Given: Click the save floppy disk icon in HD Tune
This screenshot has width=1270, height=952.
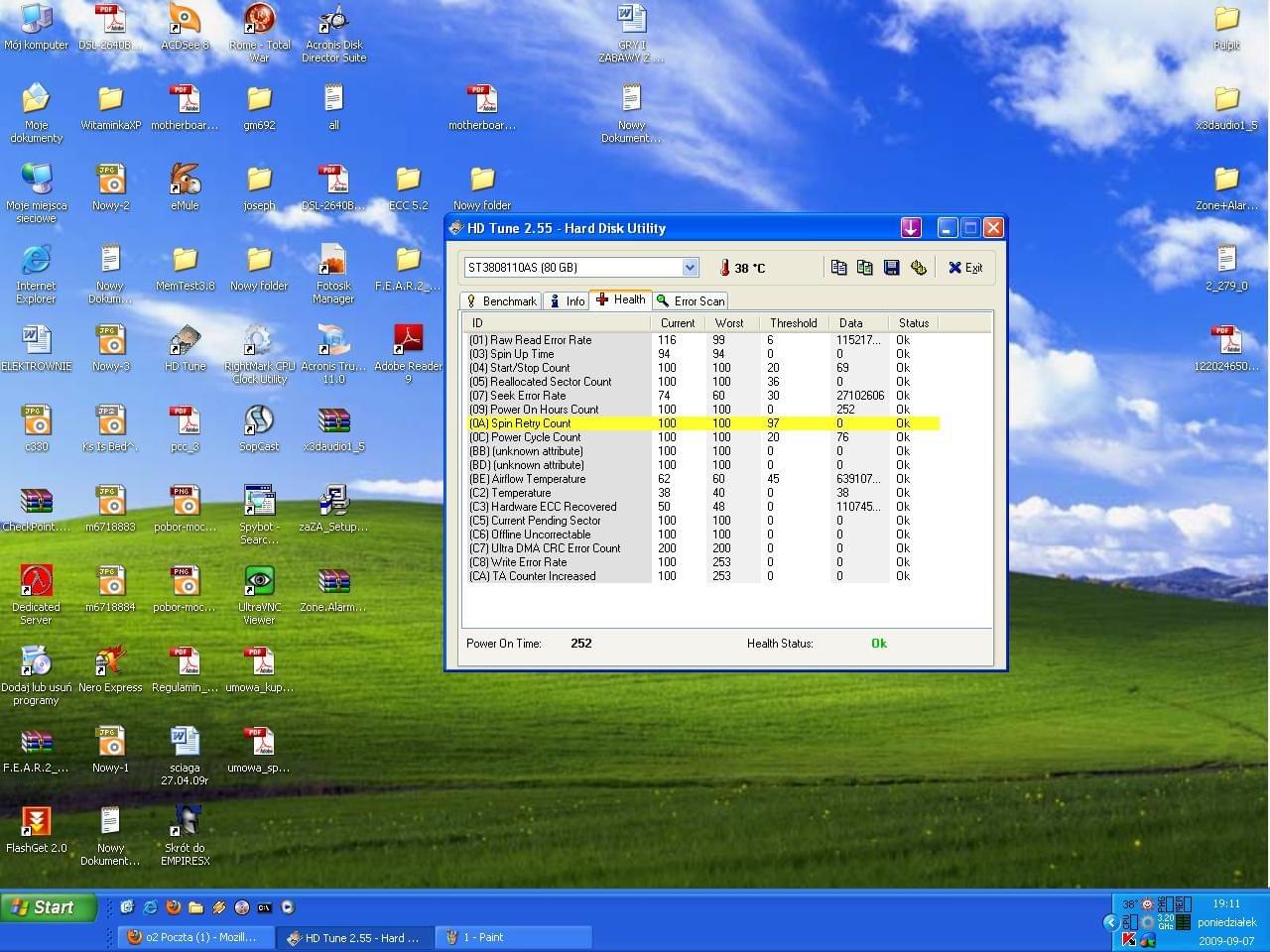Looking at the screenshot, I should tap(891, 268).
